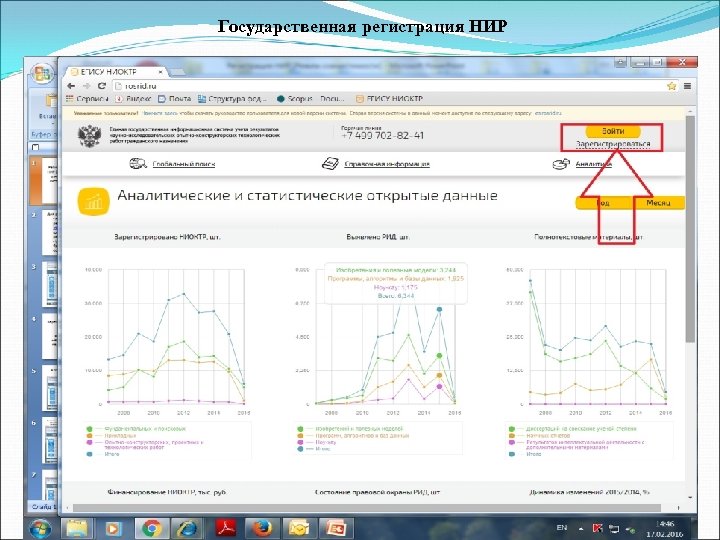Click the horizontal scrollbar at page bottom

pyautogui.click(x=366, y=508)
